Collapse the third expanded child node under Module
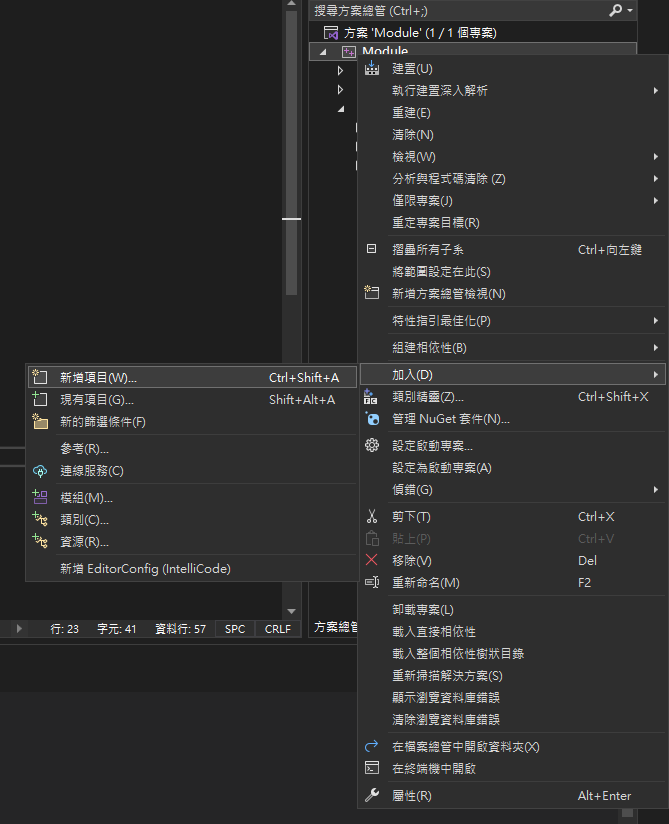 [x=341, y=109]
